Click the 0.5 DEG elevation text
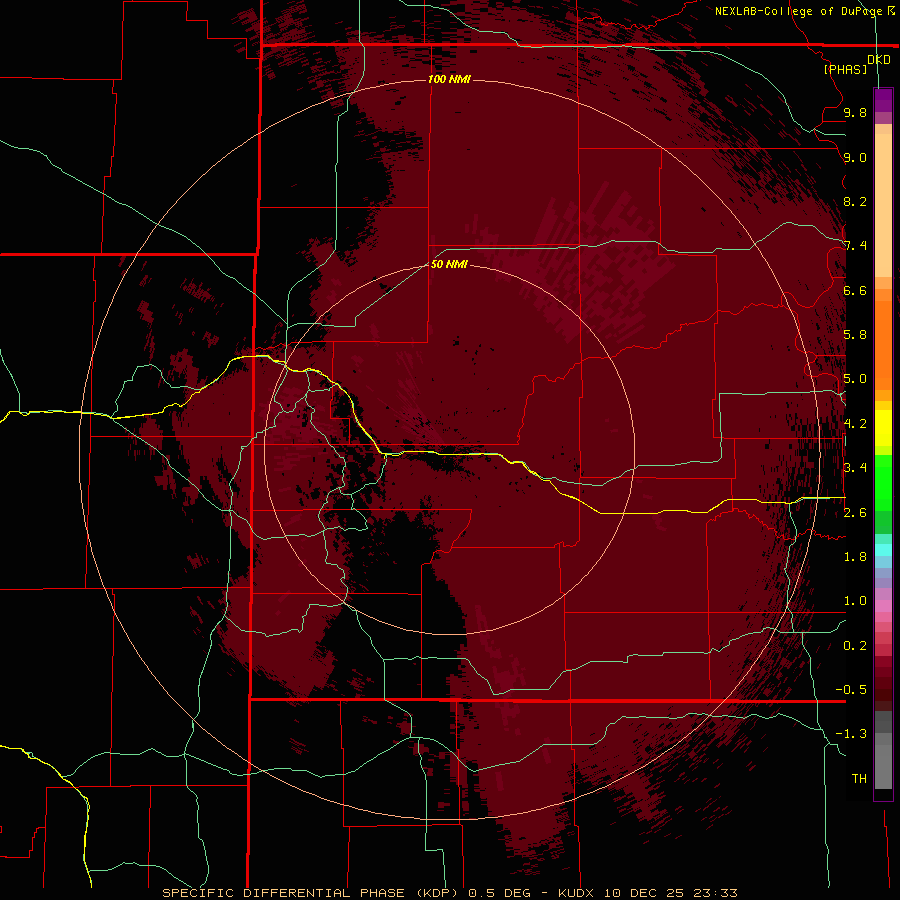900x900 pixels. pos(501,893)
